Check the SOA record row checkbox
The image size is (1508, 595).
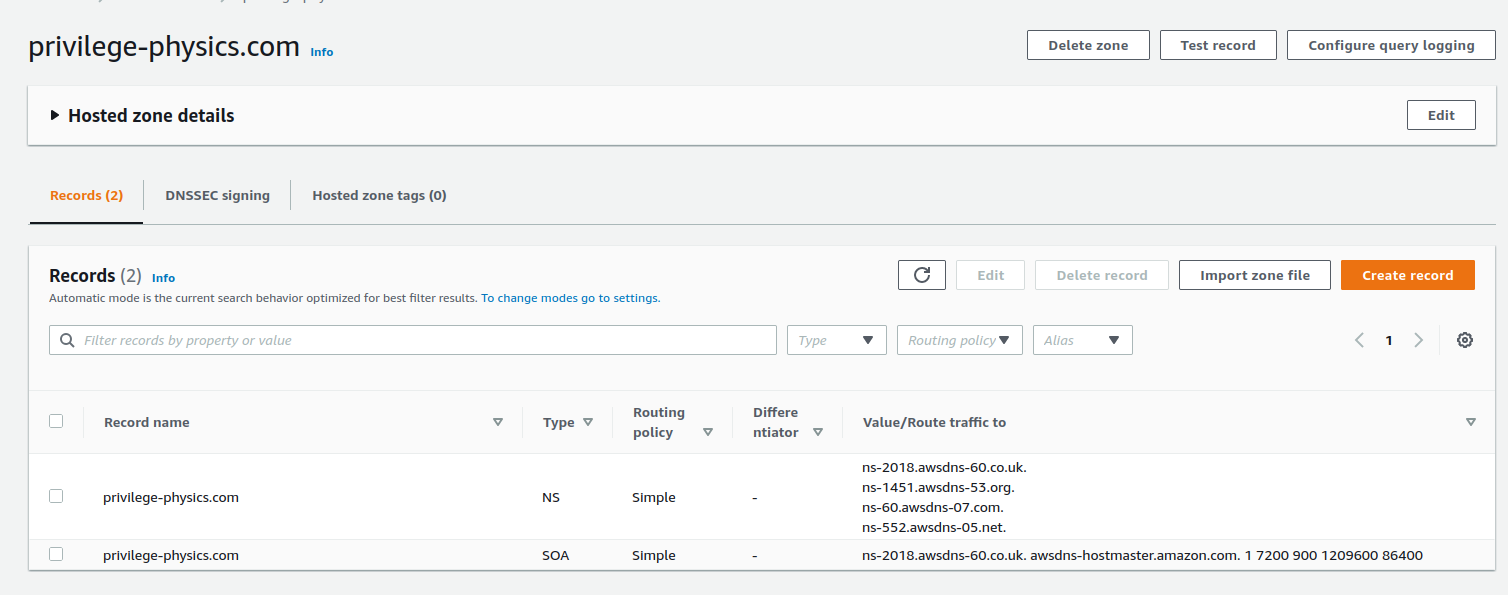pyautogui.click(x=56, y=554)
